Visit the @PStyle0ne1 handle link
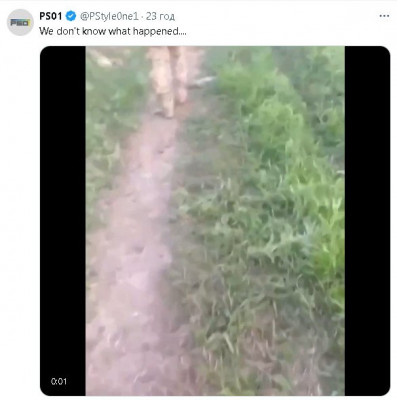 [x=108, y=16]
